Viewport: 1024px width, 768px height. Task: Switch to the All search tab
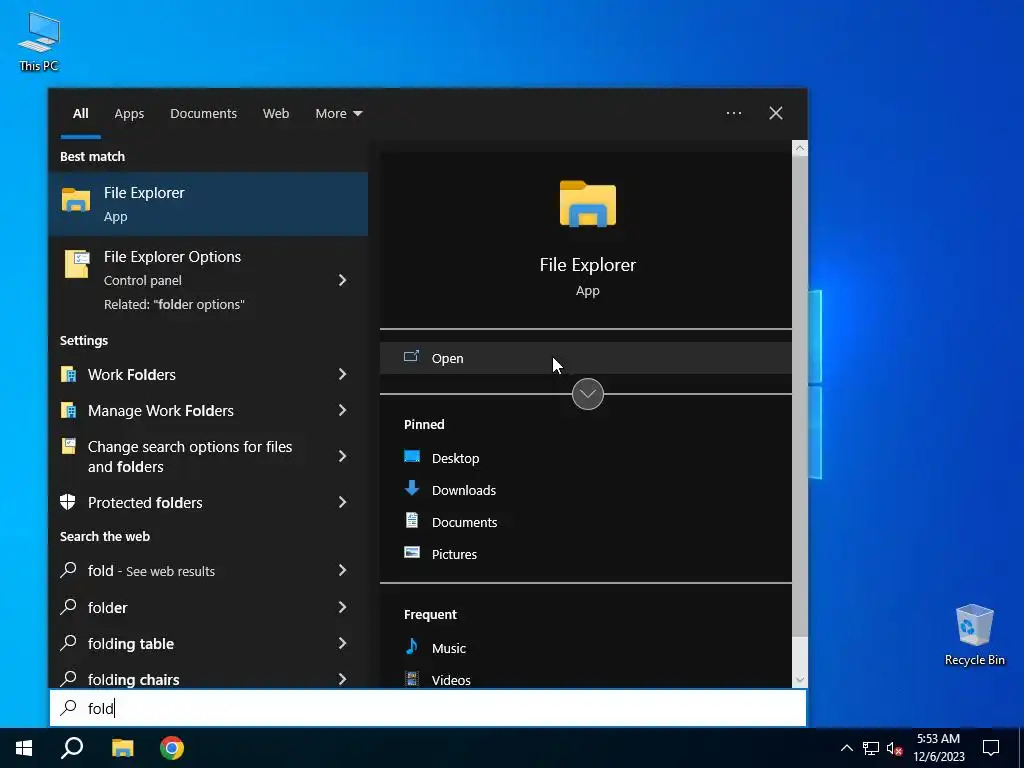coord(80,114)
